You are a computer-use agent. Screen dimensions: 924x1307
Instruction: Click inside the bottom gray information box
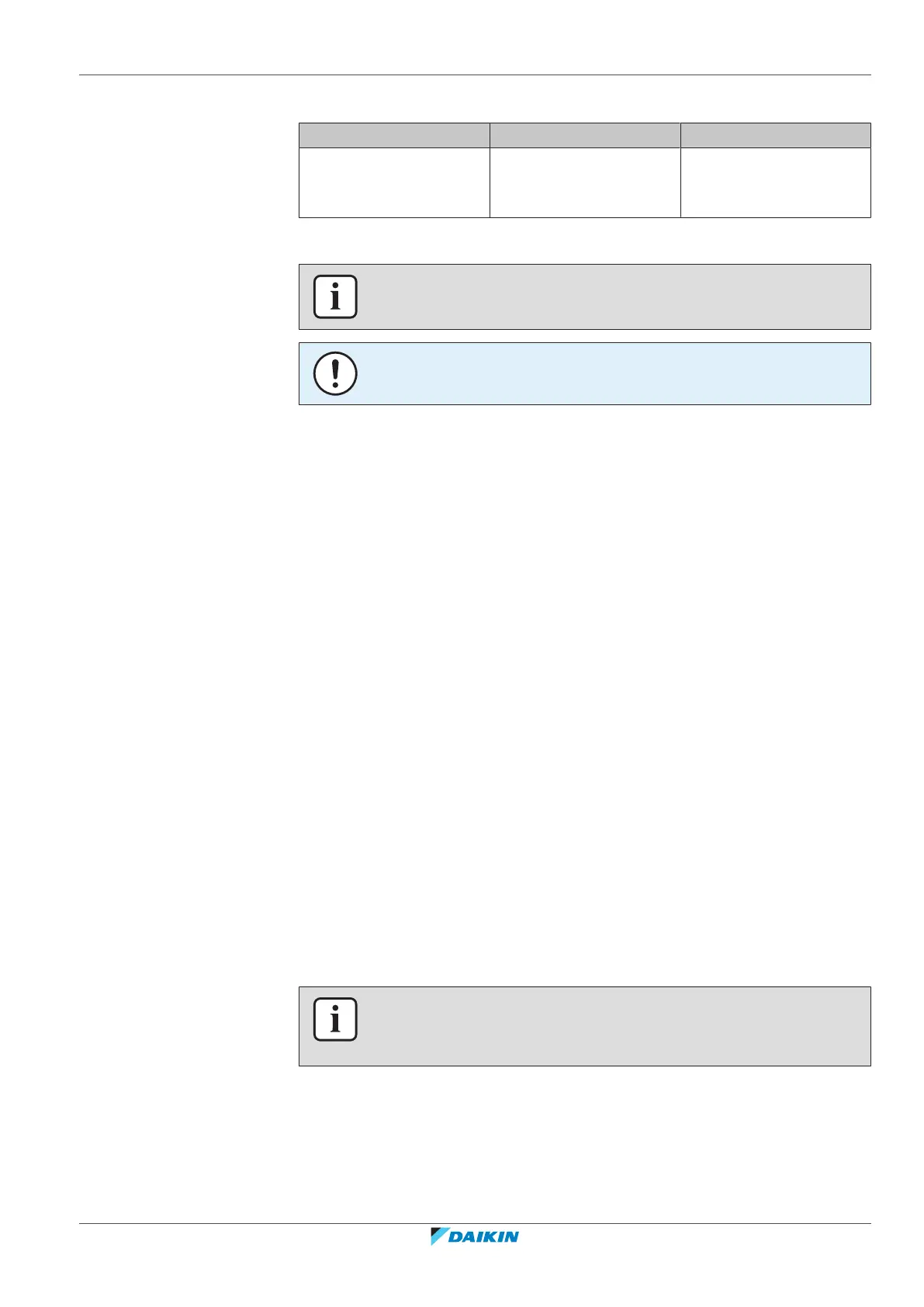(x=605, y=1026)
